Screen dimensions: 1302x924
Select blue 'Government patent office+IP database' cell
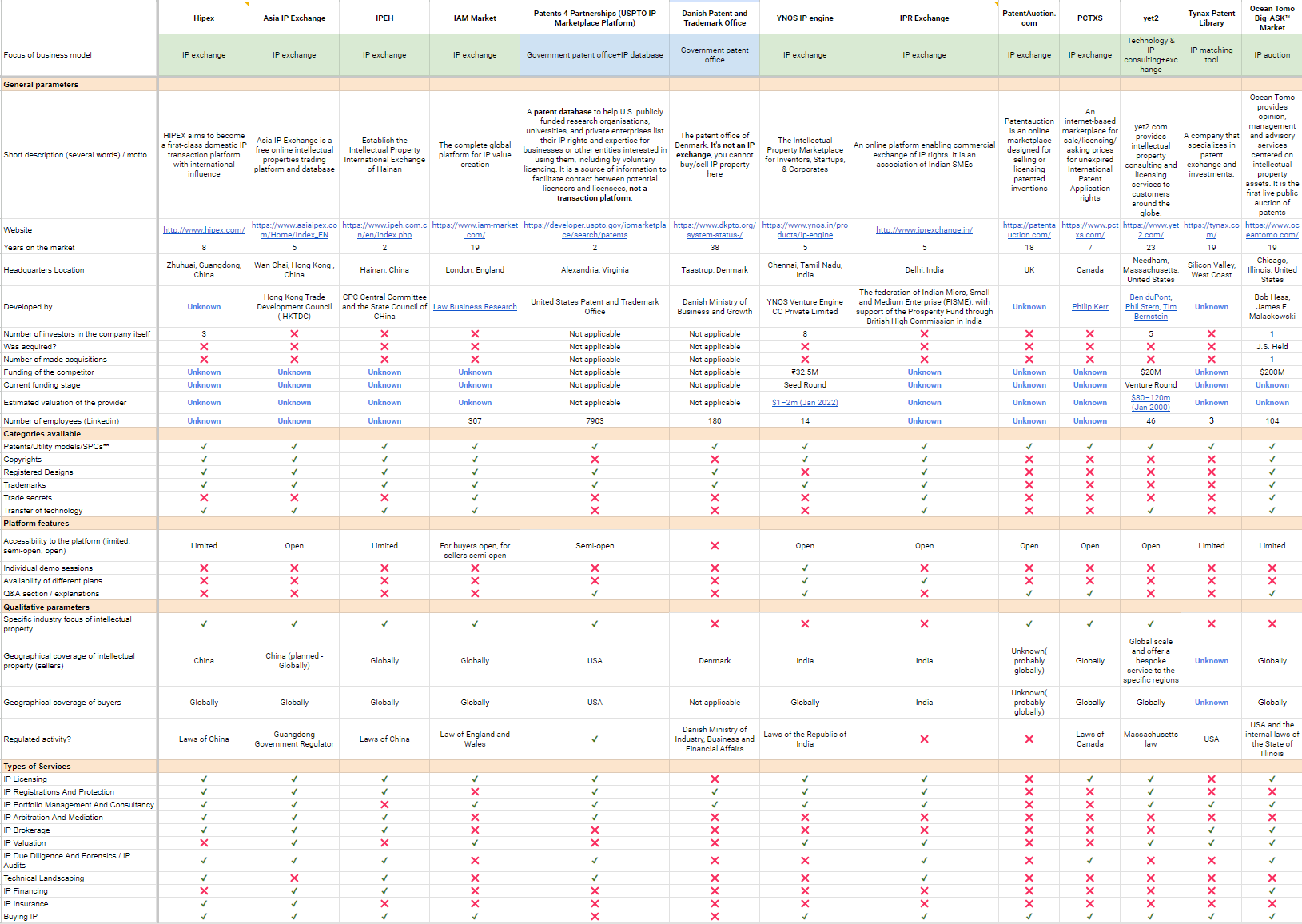(x=595, y=55)
